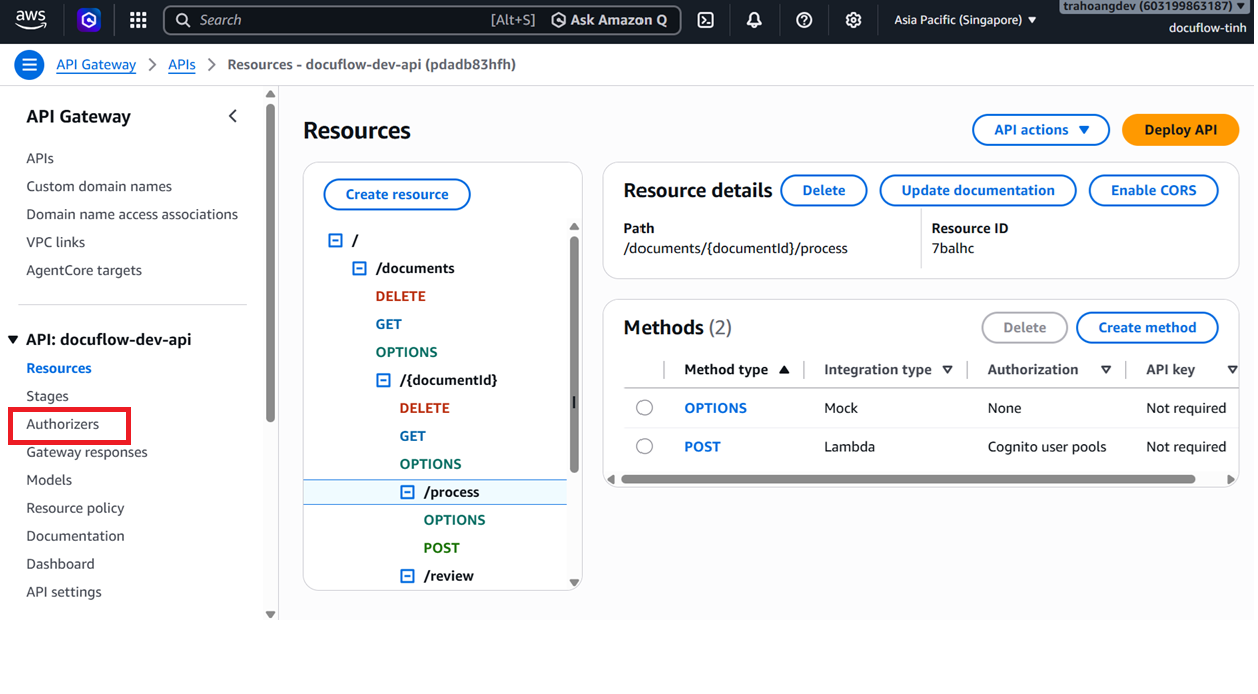Select OPTIONS method under /process

(x=455, y=520)
